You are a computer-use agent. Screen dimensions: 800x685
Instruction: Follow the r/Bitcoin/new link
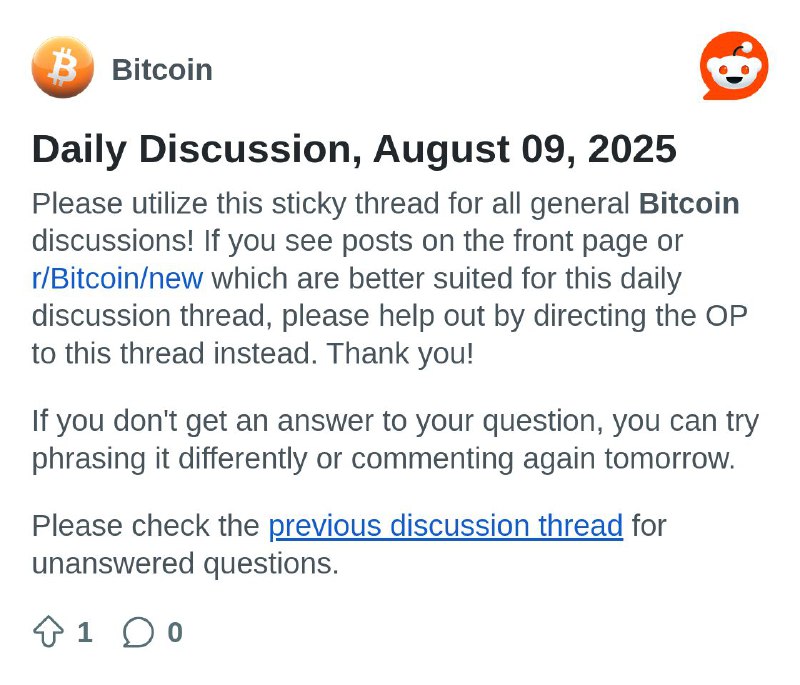pyautogui.click(x=117, y=278)
